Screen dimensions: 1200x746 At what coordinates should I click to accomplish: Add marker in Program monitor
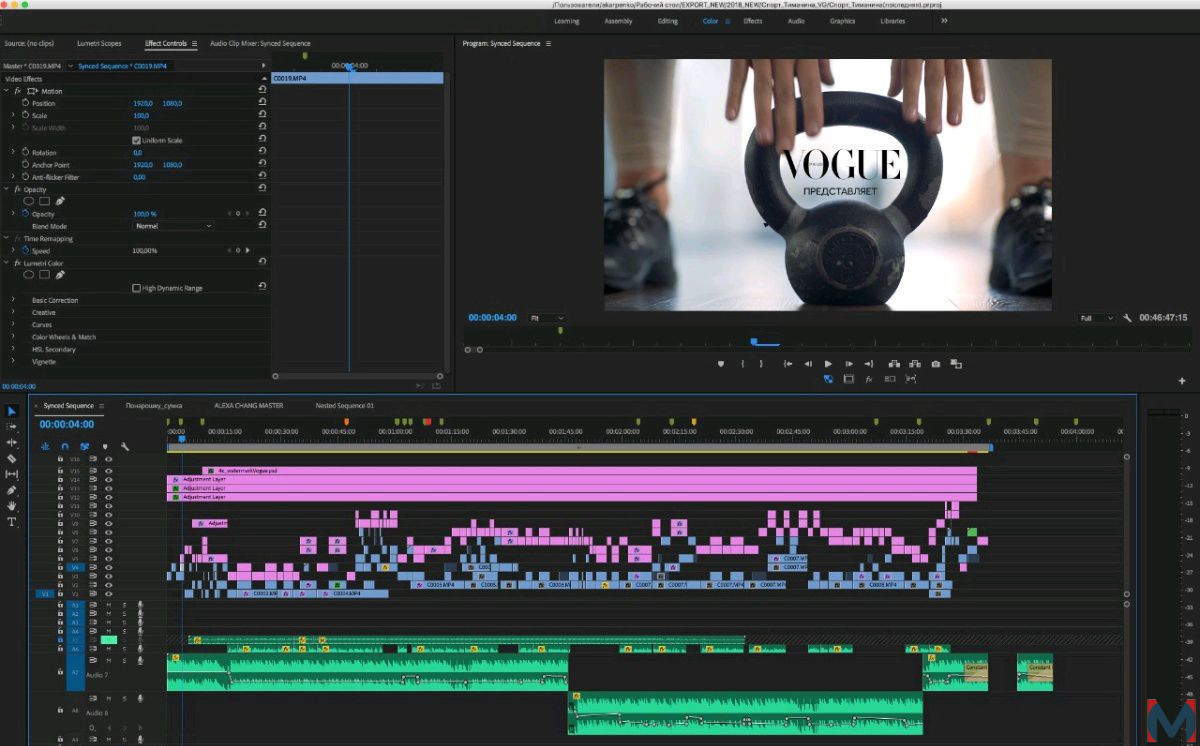[721, 364]
